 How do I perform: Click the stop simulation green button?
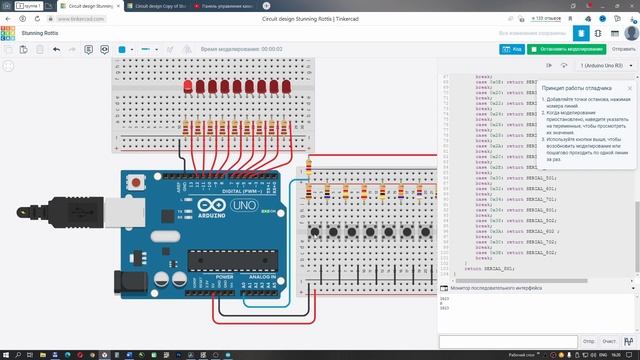(x=567, y=49)
